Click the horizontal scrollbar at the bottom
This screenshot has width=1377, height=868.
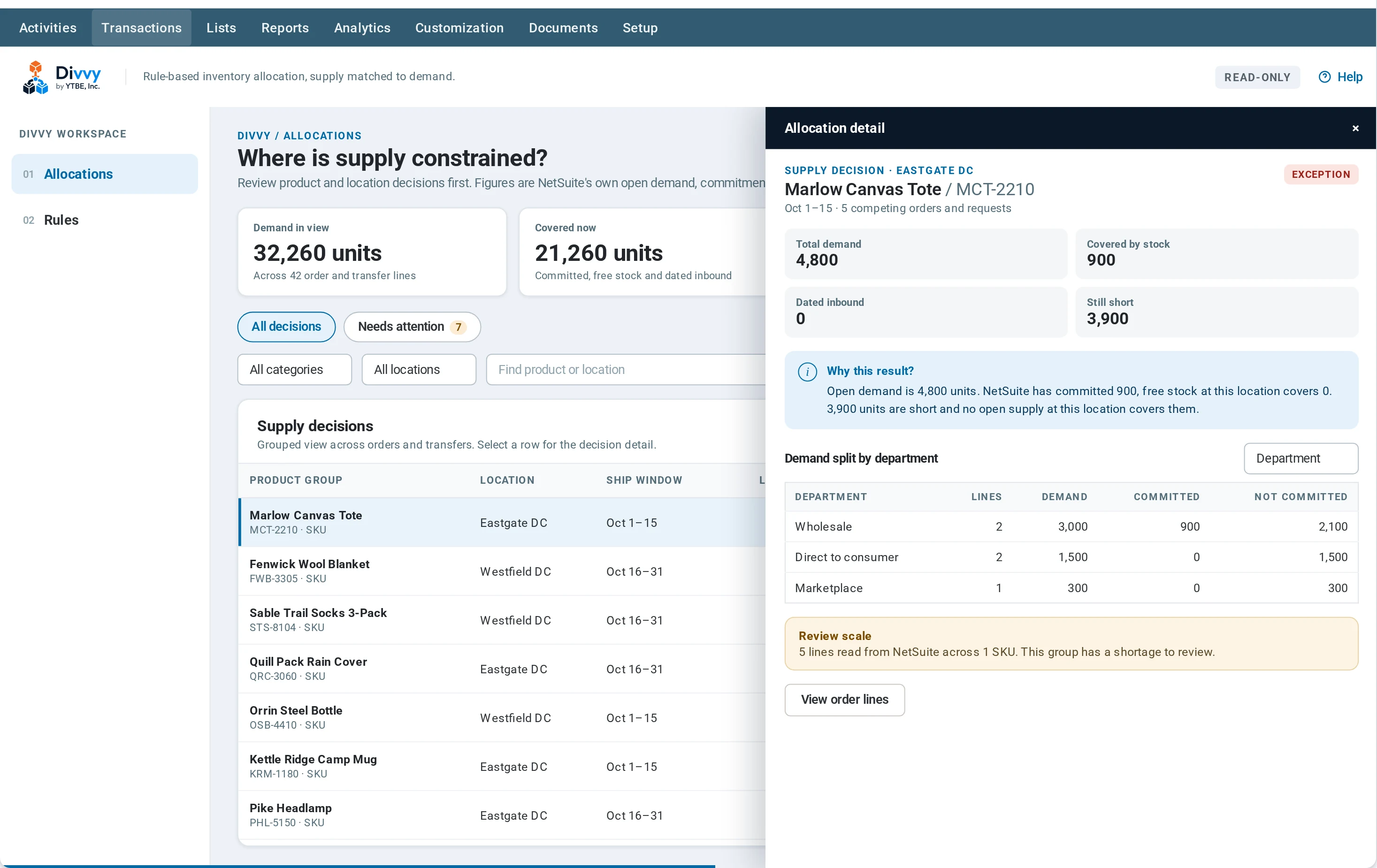pyautogui.click(x=358, y=866)
